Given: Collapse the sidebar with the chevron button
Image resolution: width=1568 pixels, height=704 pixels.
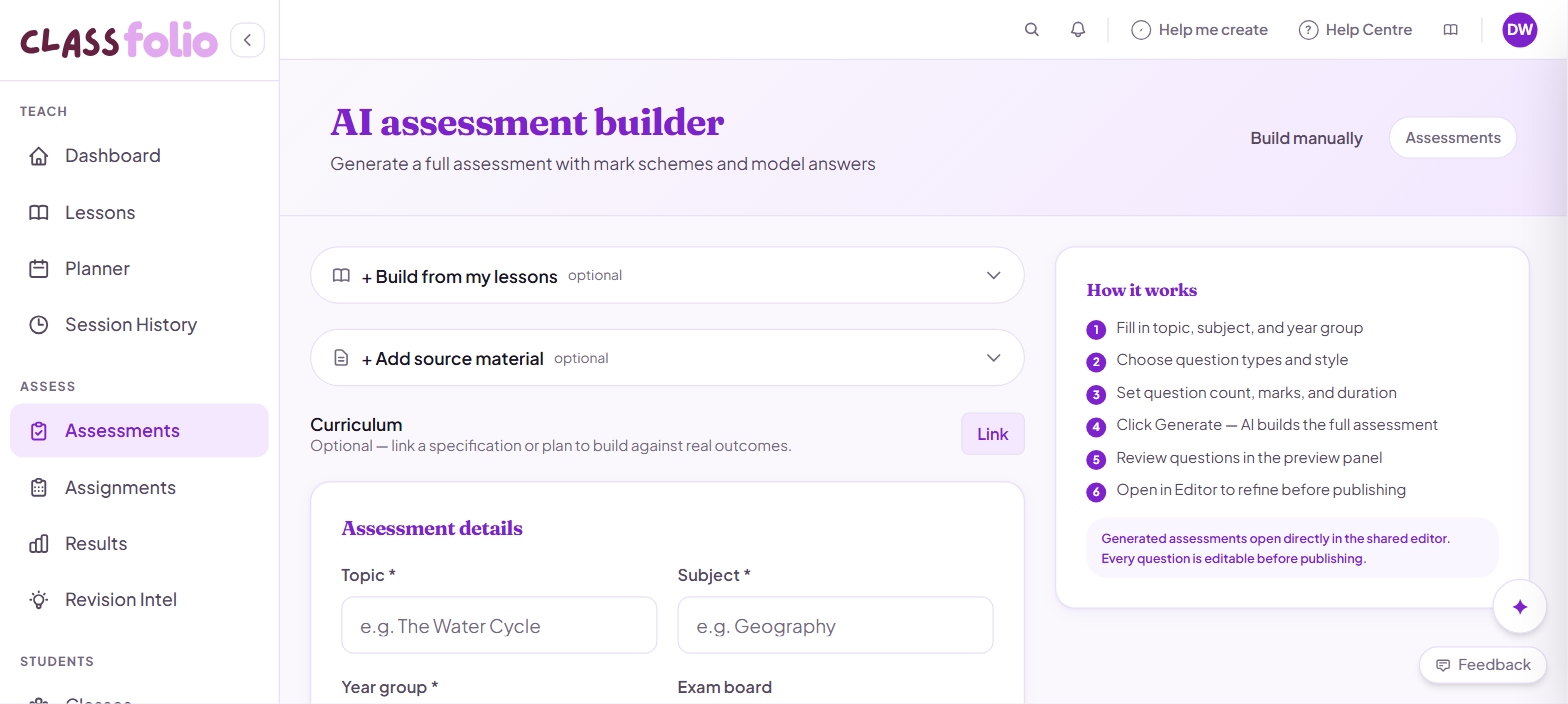Looking at the screenshot, I should [247, 40].
